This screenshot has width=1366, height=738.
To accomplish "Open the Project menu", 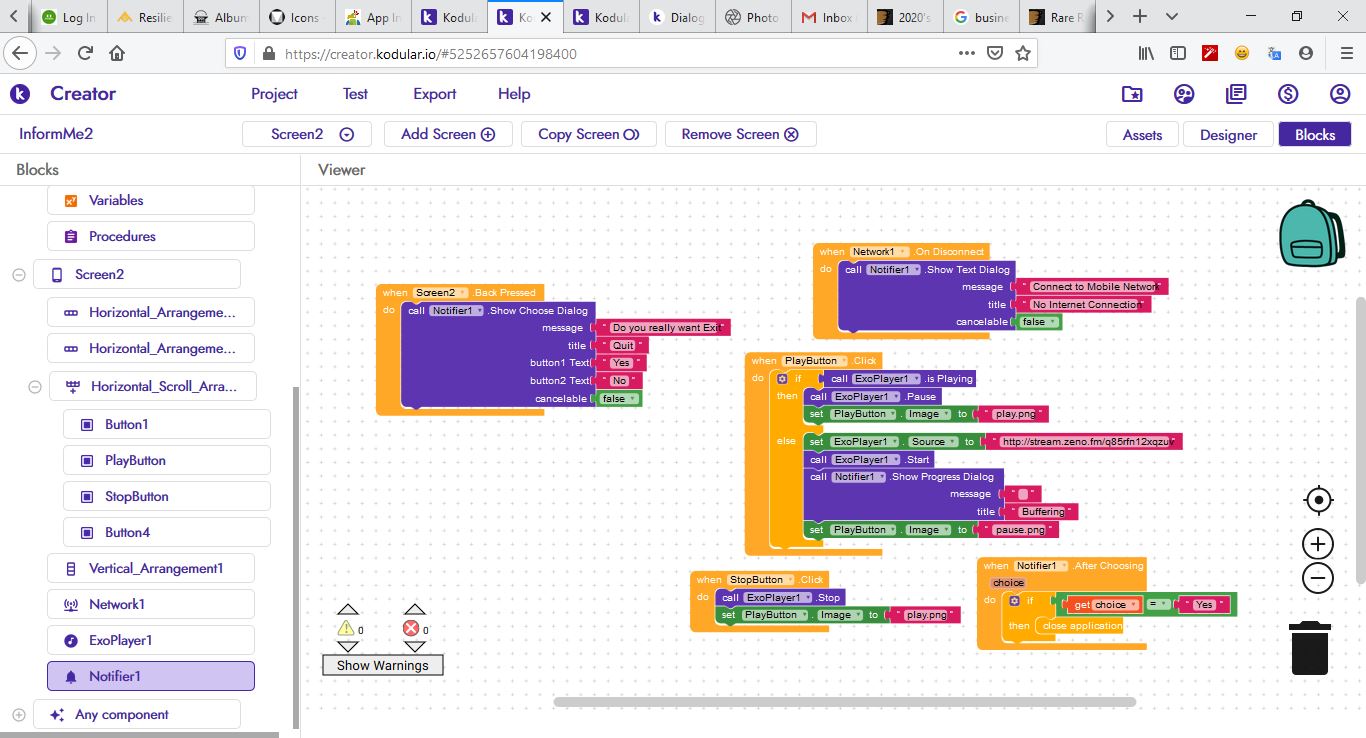I will coord(274,94).
